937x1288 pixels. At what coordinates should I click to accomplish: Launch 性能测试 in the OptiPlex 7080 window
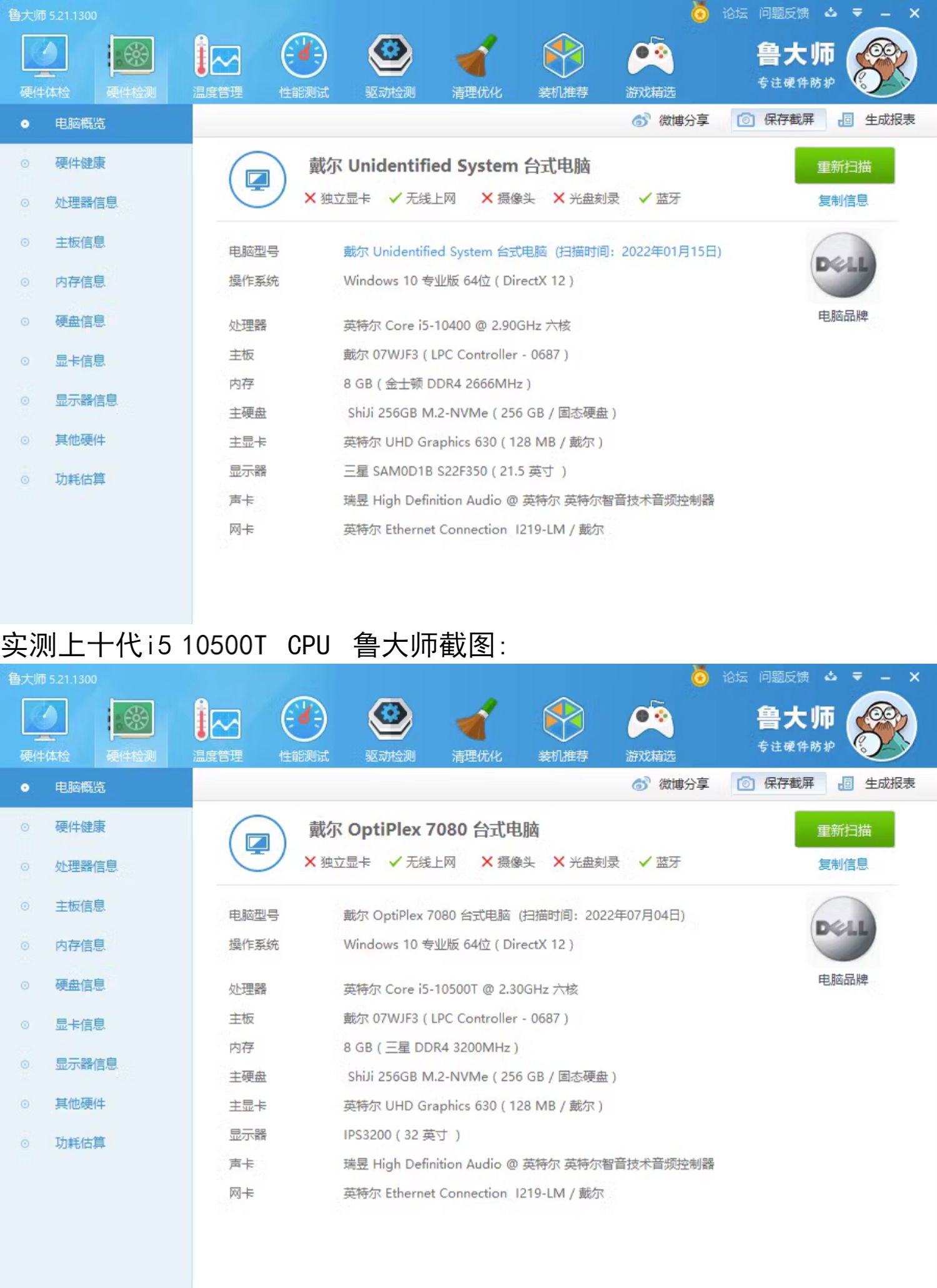click(304, 731)
